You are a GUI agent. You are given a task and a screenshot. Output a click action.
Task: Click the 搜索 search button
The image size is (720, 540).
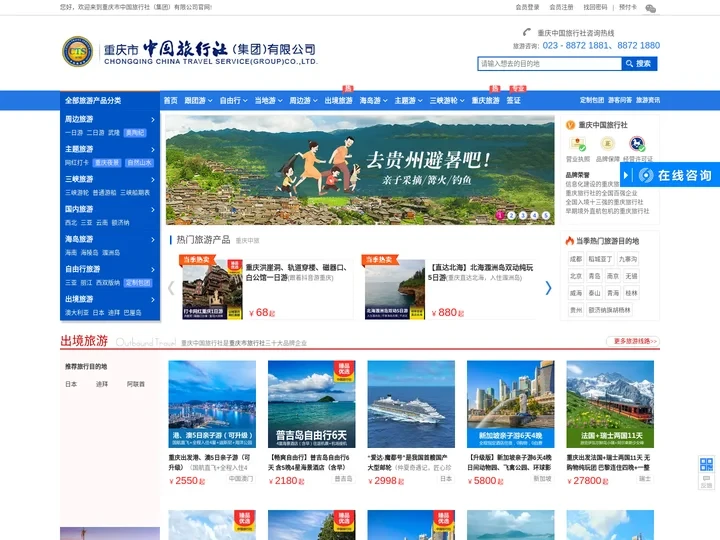(x=639, y=64)
